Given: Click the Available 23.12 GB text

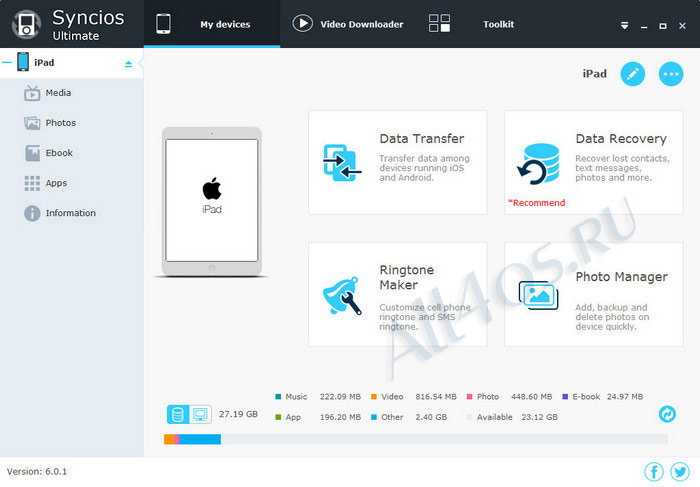Looking at the screenshot, I should (x=517, y=417).
